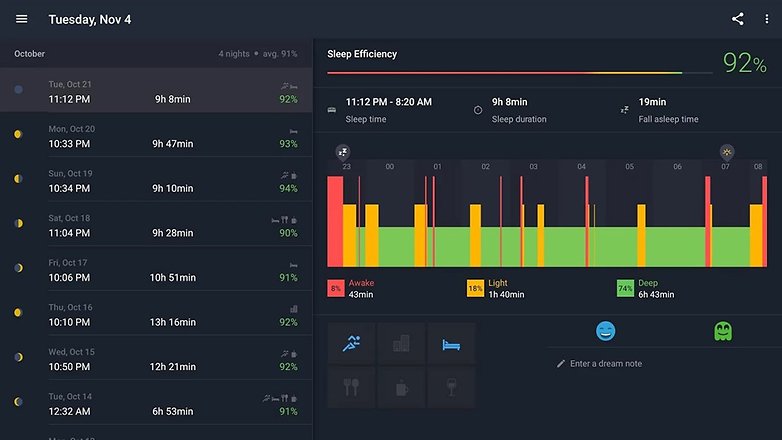Click the moon phase icon for Oct 20
The image size is (782, 440).
coord(18,134)
